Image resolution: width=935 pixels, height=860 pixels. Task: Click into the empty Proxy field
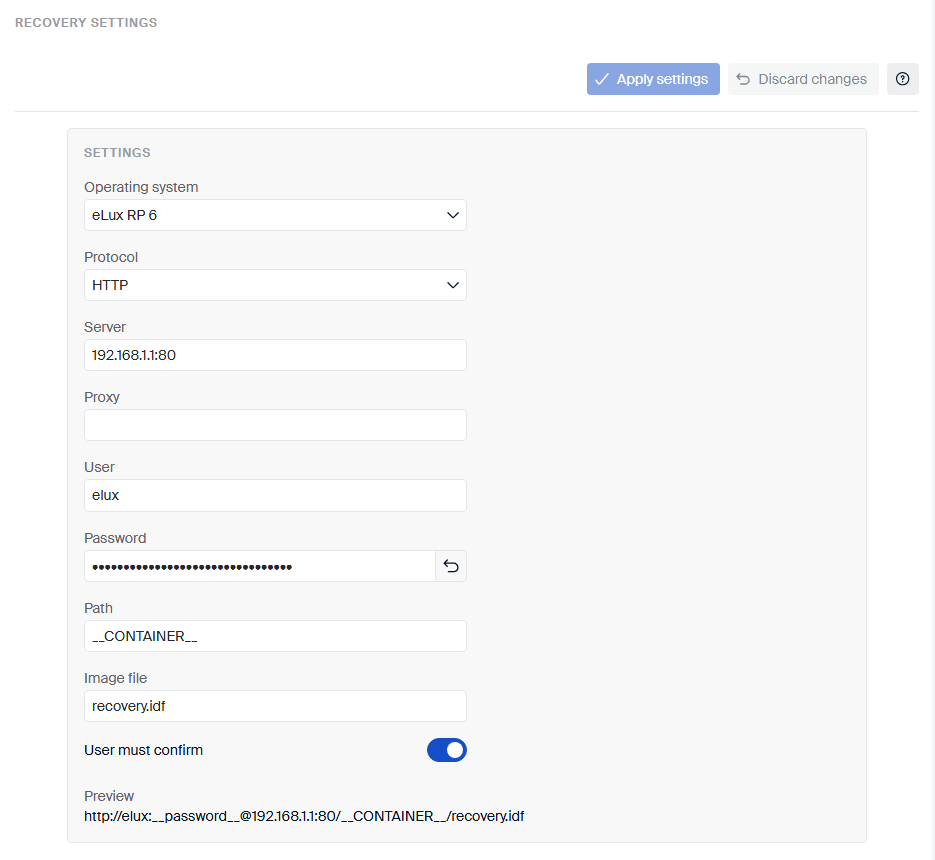coord(275,425)
